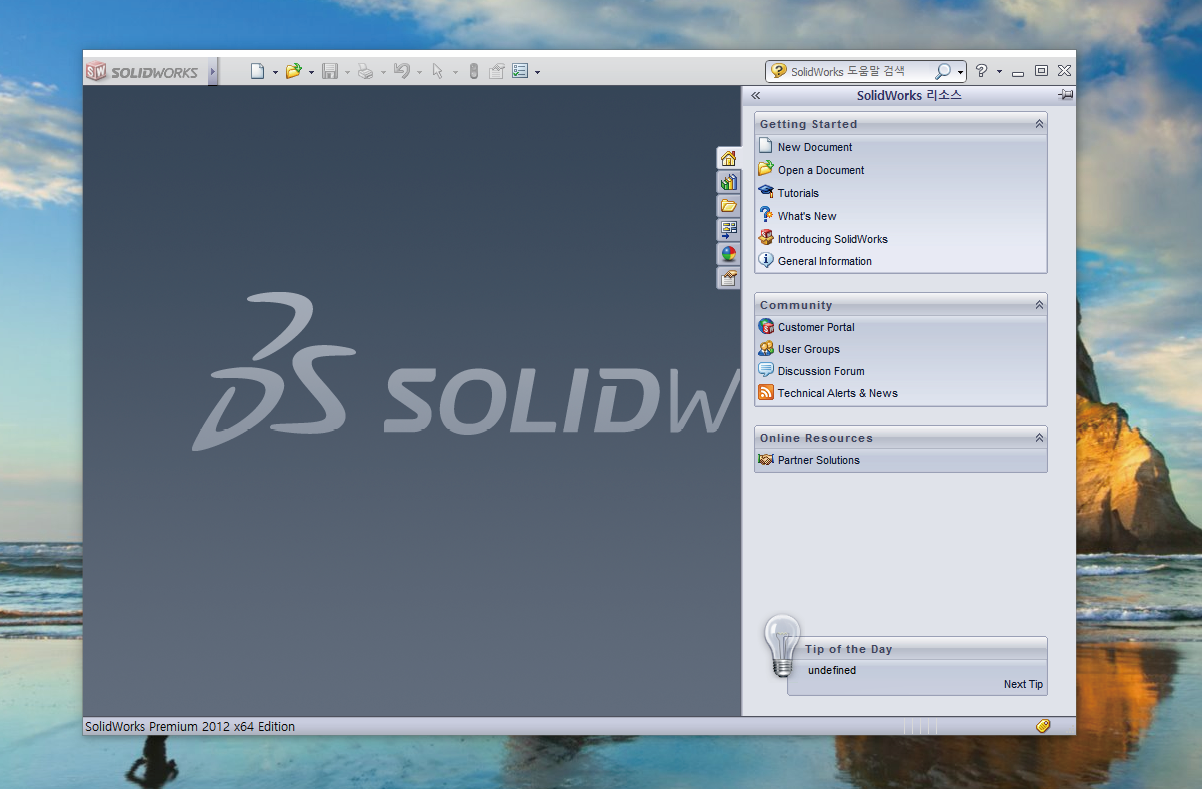Open the Partner Solutions link
This screenshot has height=789, width=1202.
tap(819, 460)
